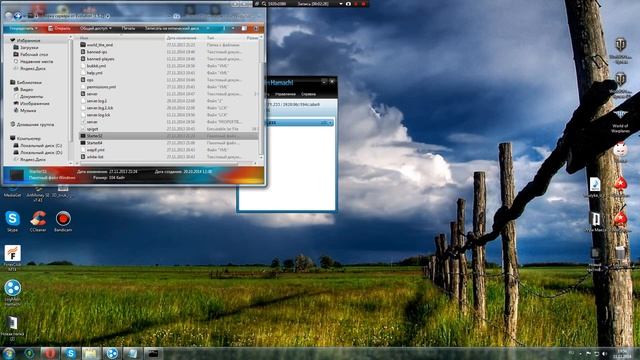Click the Windows Start orb
The height and width of the screenshot is (360, 640).
pyautogui.click(x=9, y=353)
